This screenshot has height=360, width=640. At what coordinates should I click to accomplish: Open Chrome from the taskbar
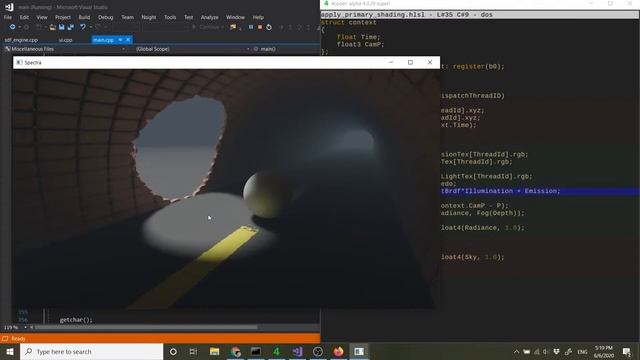click(x=236, y=351)
